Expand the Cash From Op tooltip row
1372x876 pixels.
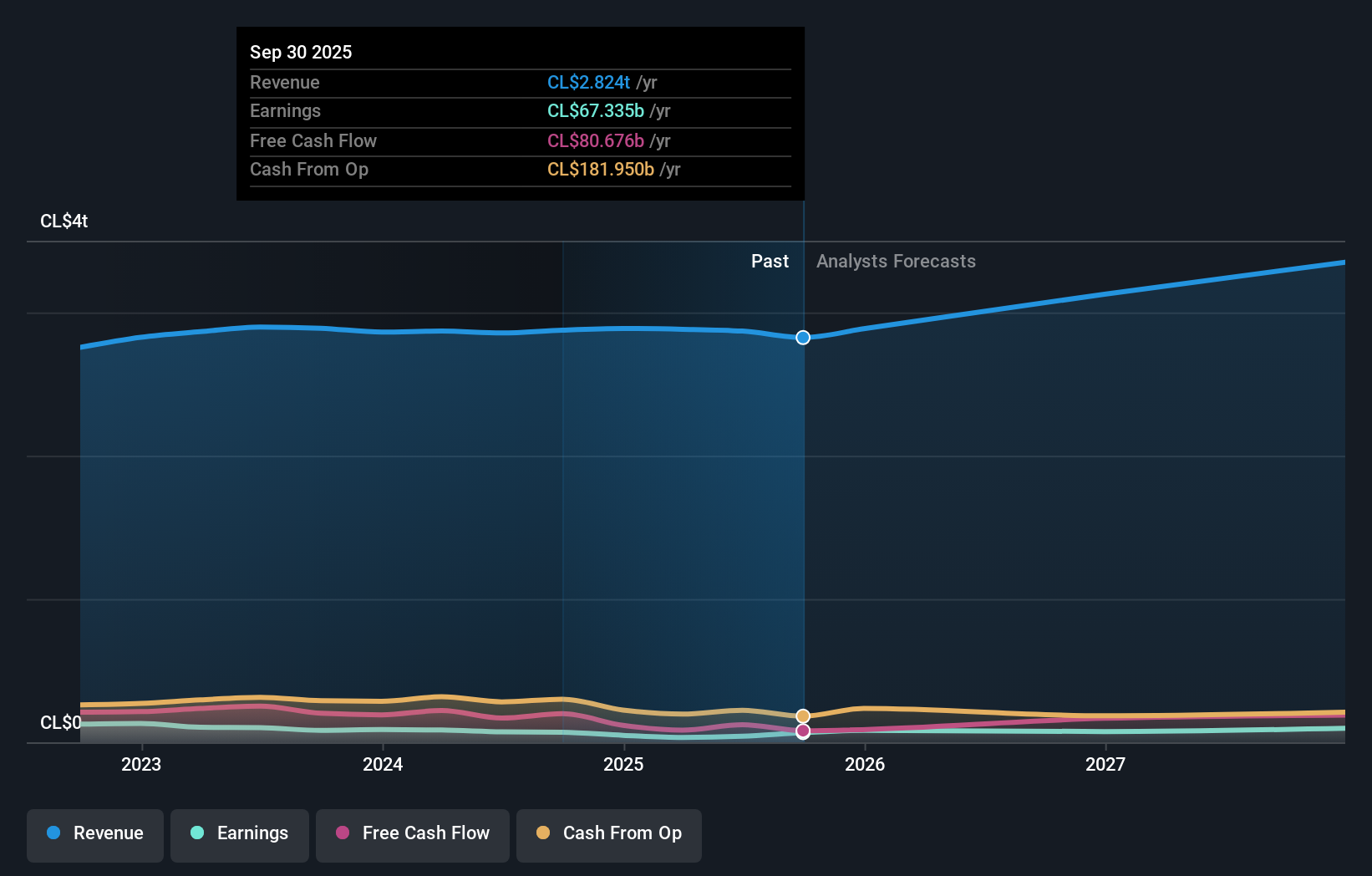tap(520, 170)
